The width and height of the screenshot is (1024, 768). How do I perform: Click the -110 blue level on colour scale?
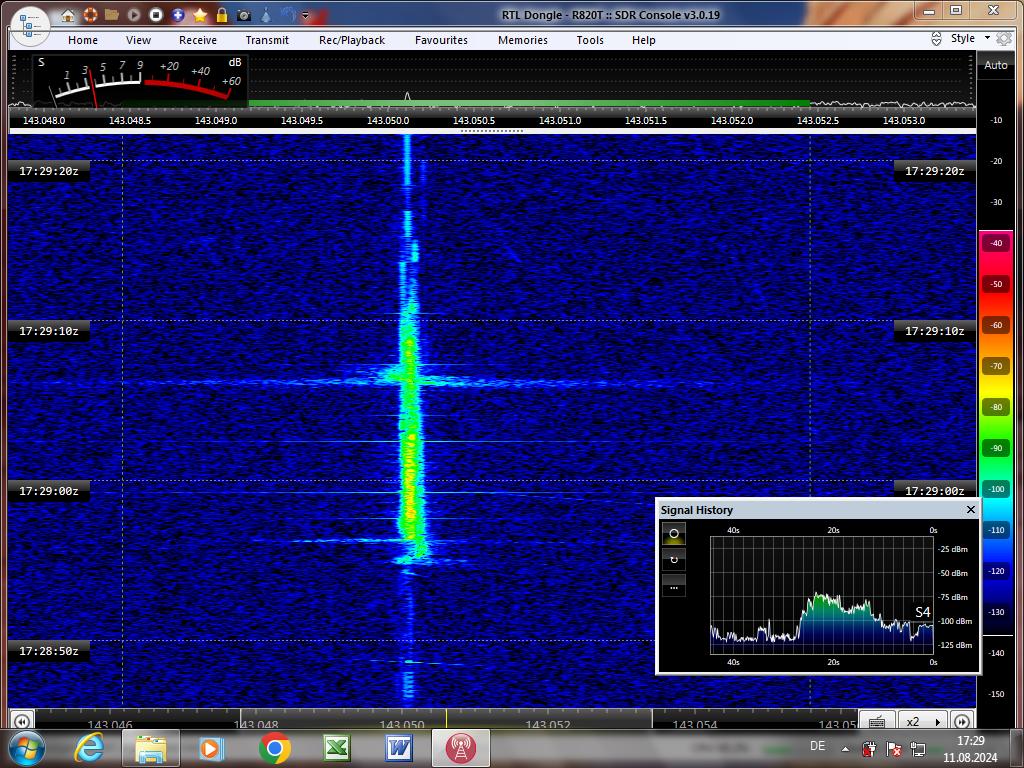996,530
